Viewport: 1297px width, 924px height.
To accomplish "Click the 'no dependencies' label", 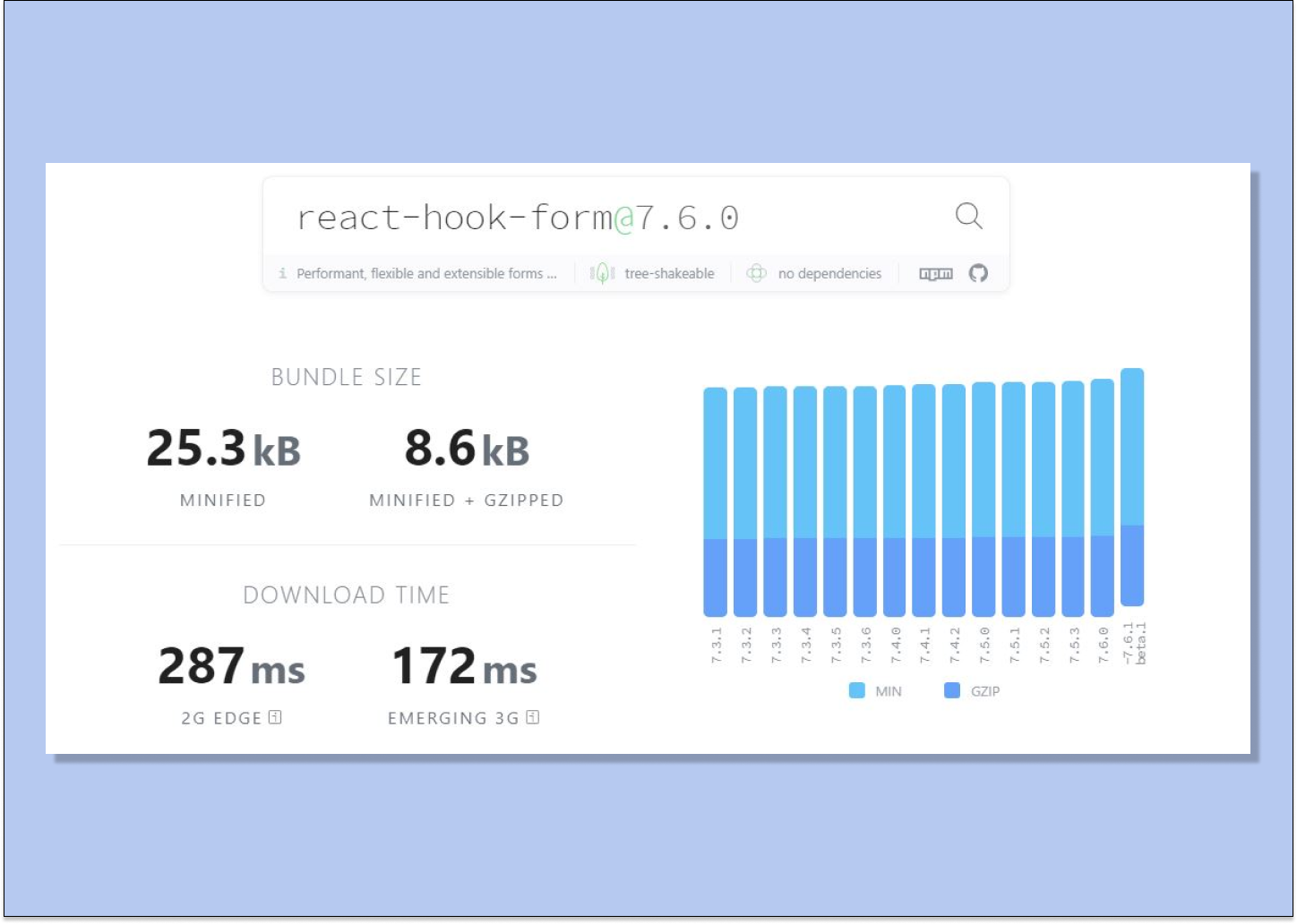I will 829,274.
